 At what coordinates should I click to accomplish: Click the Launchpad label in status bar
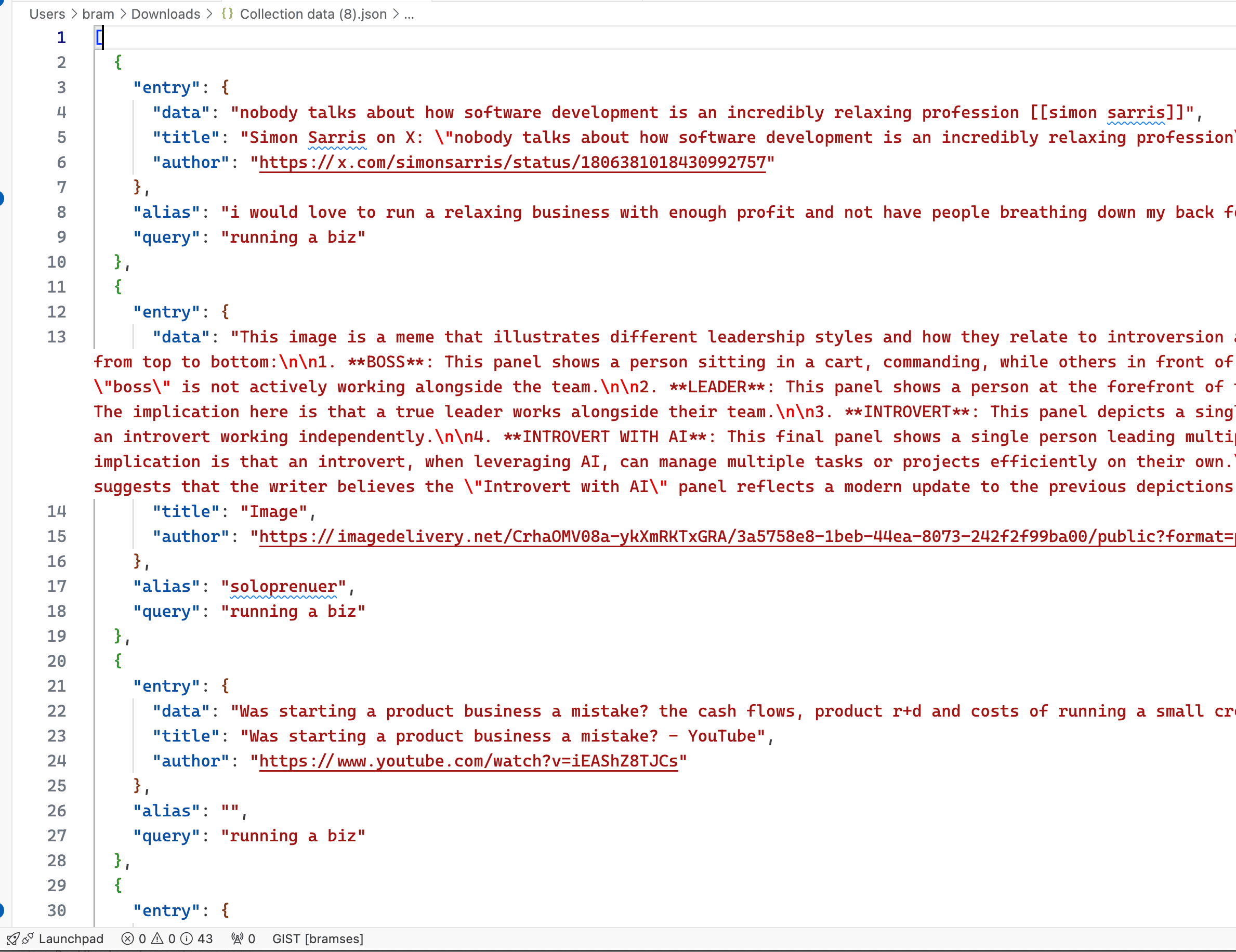tap(71, 939)
